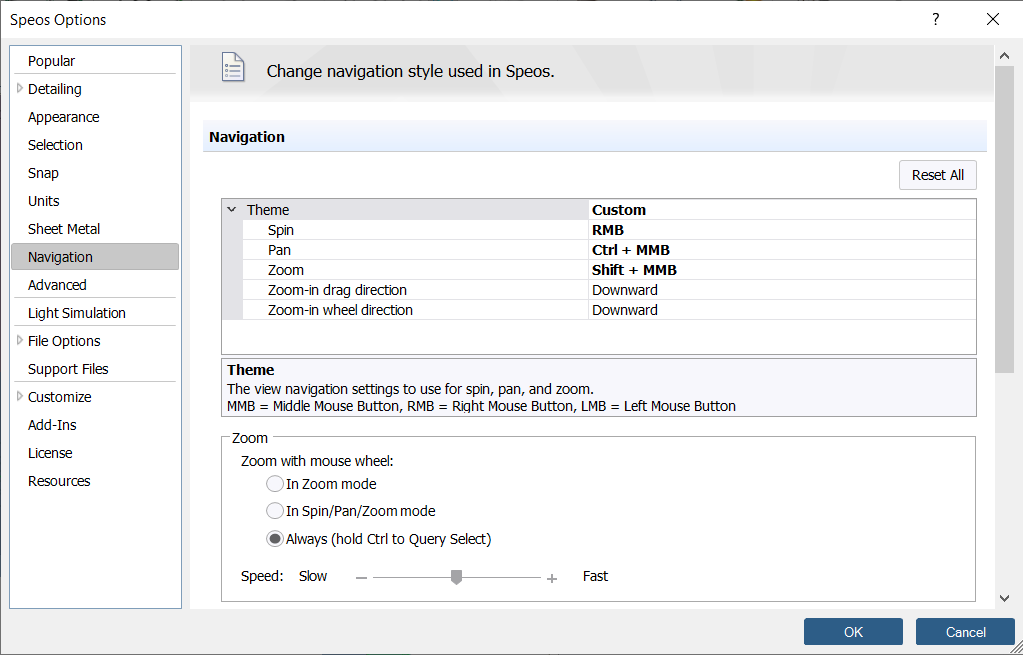Click the Reset All button
The width and height of the screenshot is (1023, 655).
point(938,175)
